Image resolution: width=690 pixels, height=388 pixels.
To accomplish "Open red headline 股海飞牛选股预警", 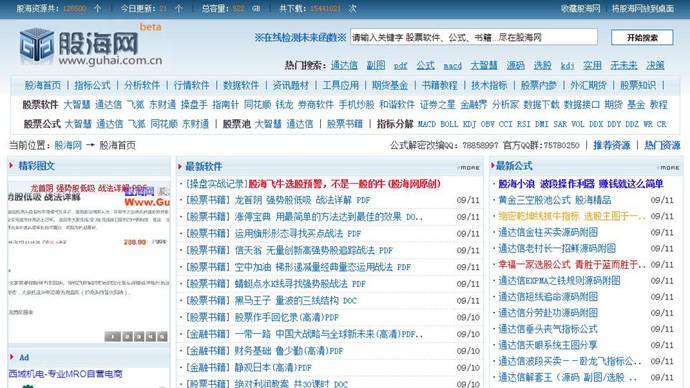I will point(345,184).
